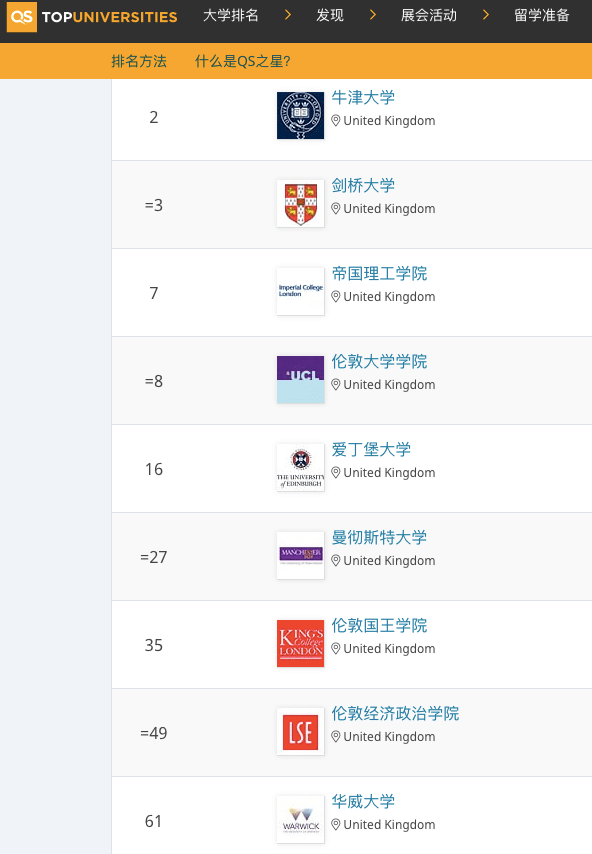Click the Warwick University logo
The width and height of the screenshot is (592, 854).
click(301, 820)
